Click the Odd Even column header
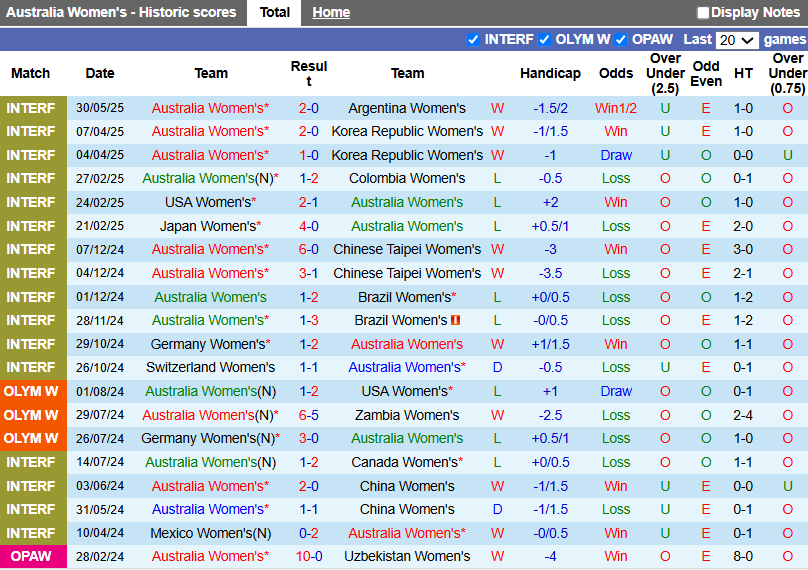 point(706,73)
